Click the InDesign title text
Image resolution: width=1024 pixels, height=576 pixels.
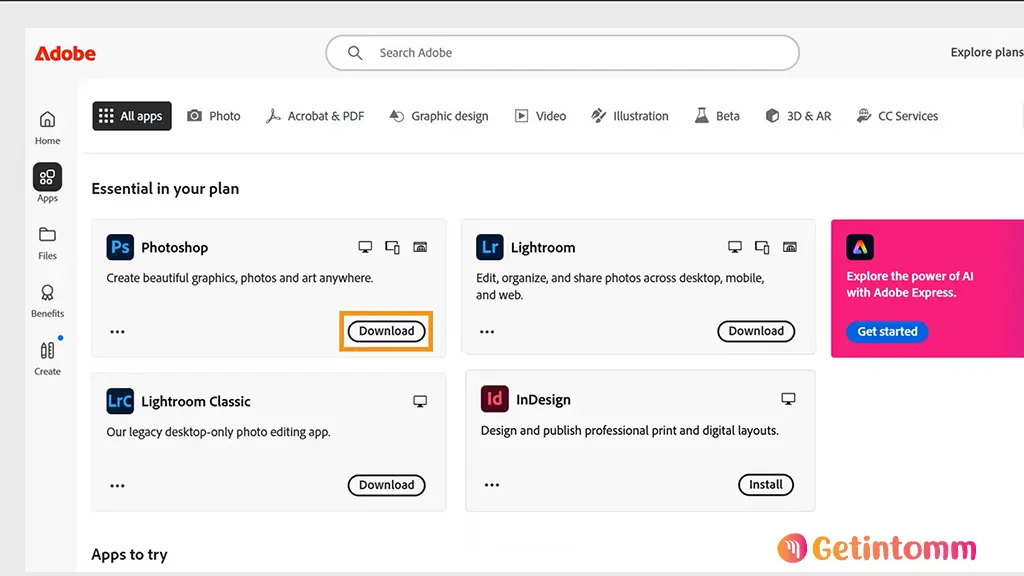543,400
